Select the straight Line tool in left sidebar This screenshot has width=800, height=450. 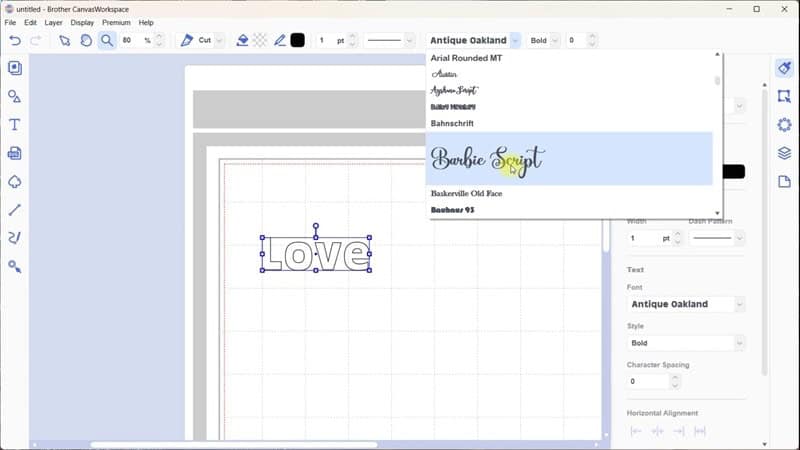click(x=15, y=210)
